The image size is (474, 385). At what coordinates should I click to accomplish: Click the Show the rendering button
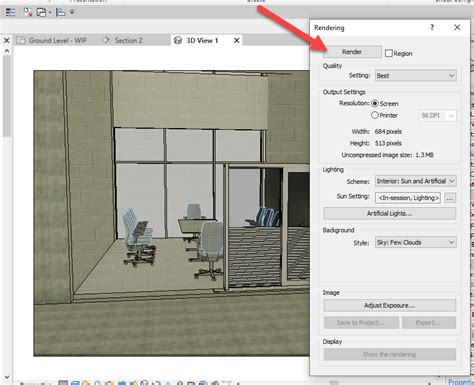tap(390, 354)
